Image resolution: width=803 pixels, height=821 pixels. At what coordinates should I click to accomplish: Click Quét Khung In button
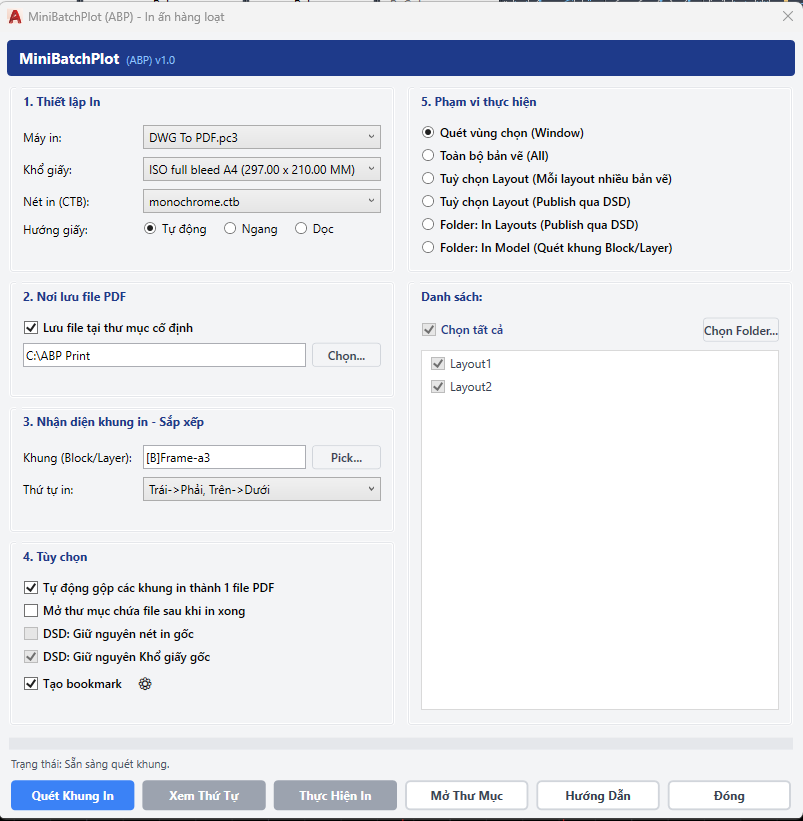tap(73, 795)
